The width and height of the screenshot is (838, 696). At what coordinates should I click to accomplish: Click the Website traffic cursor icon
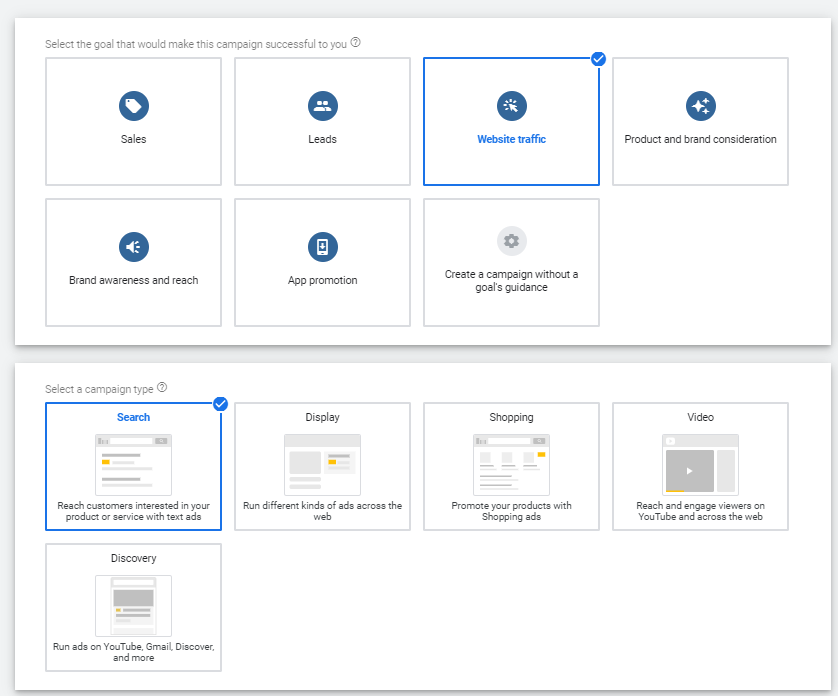tap(511, 106)
